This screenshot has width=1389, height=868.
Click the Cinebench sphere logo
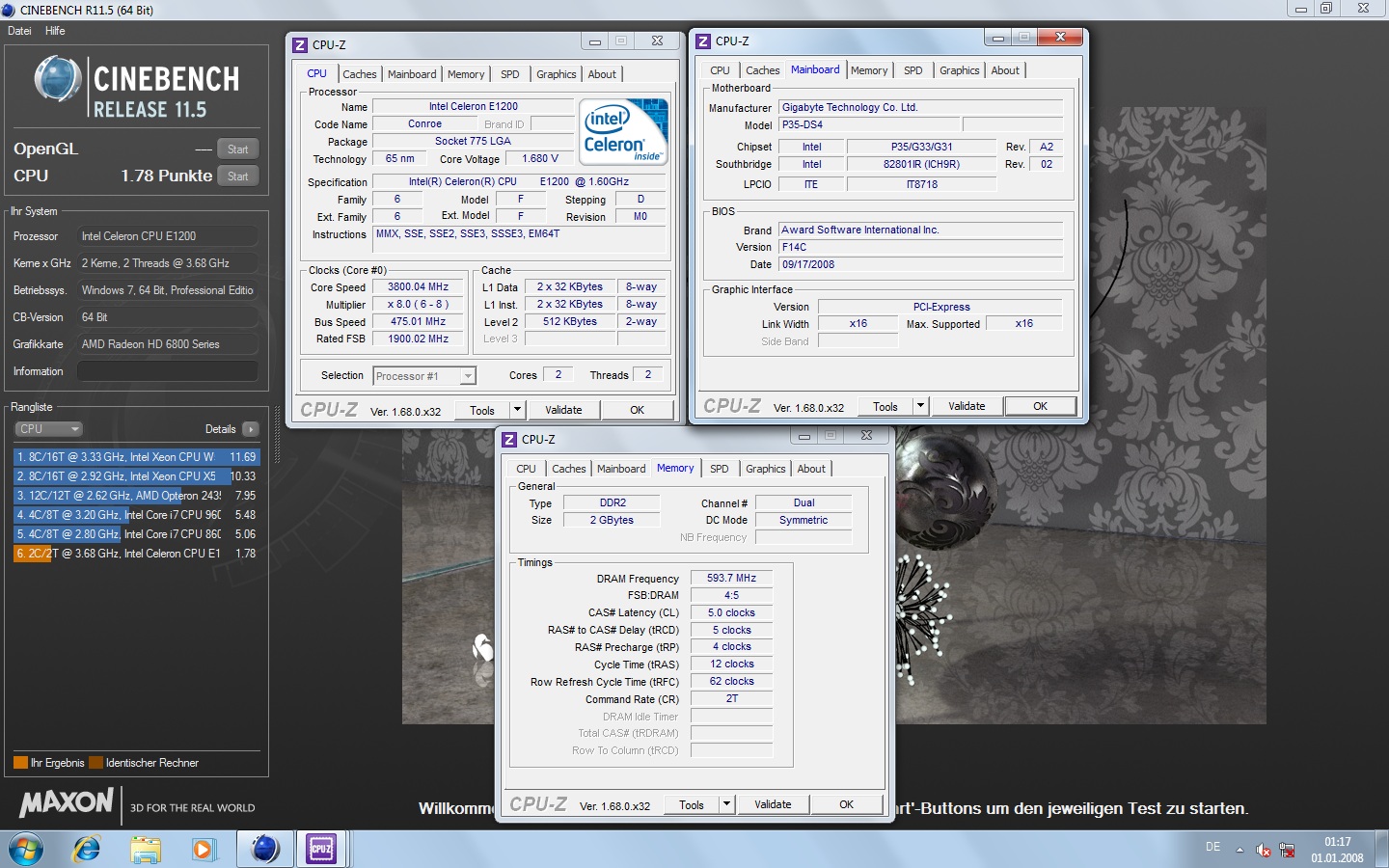click(x=58, y=79)
